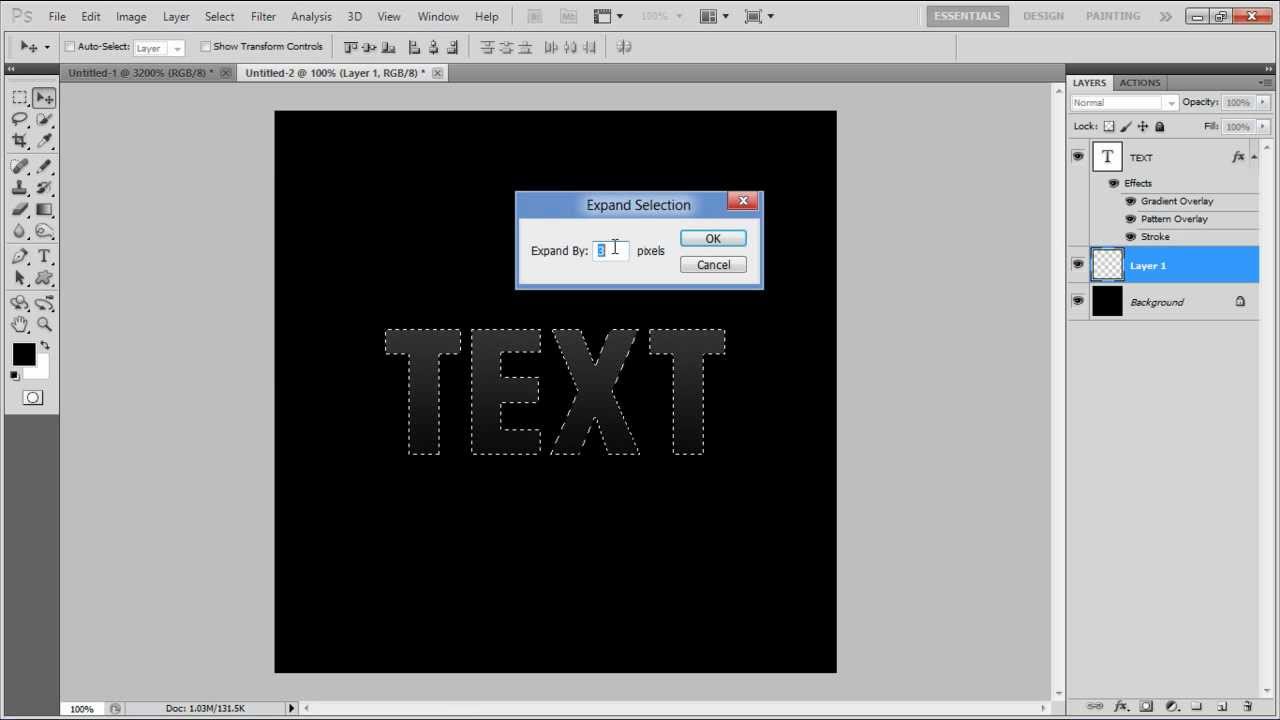Click the foreground color swatch
1280x720 pixels.
(23, 354)
